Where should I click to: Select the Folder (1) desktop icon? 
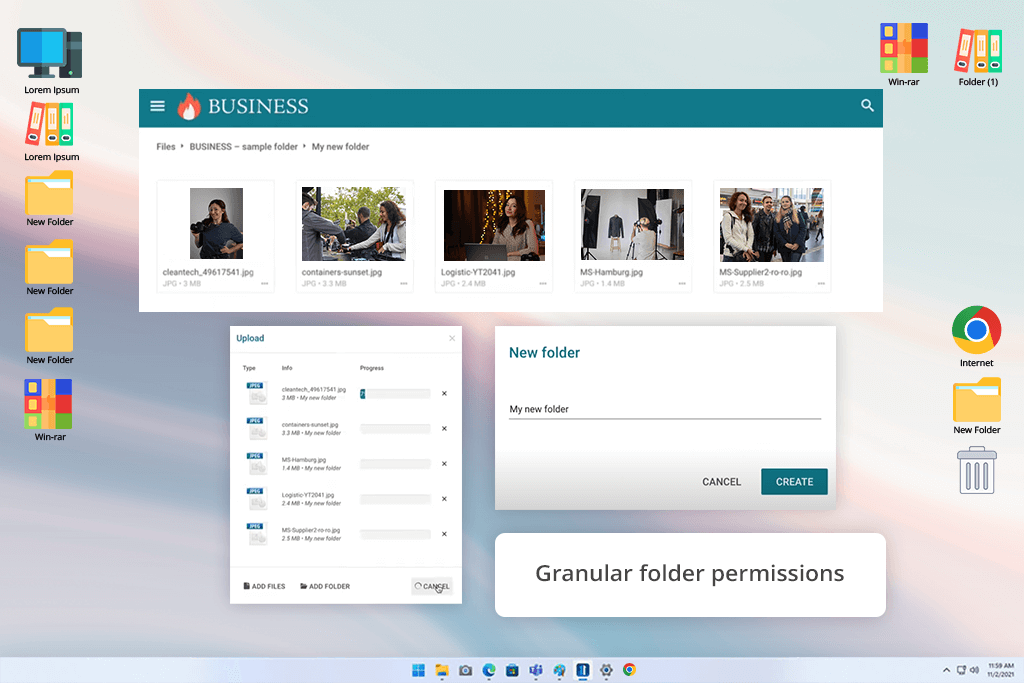coord(978,57)
